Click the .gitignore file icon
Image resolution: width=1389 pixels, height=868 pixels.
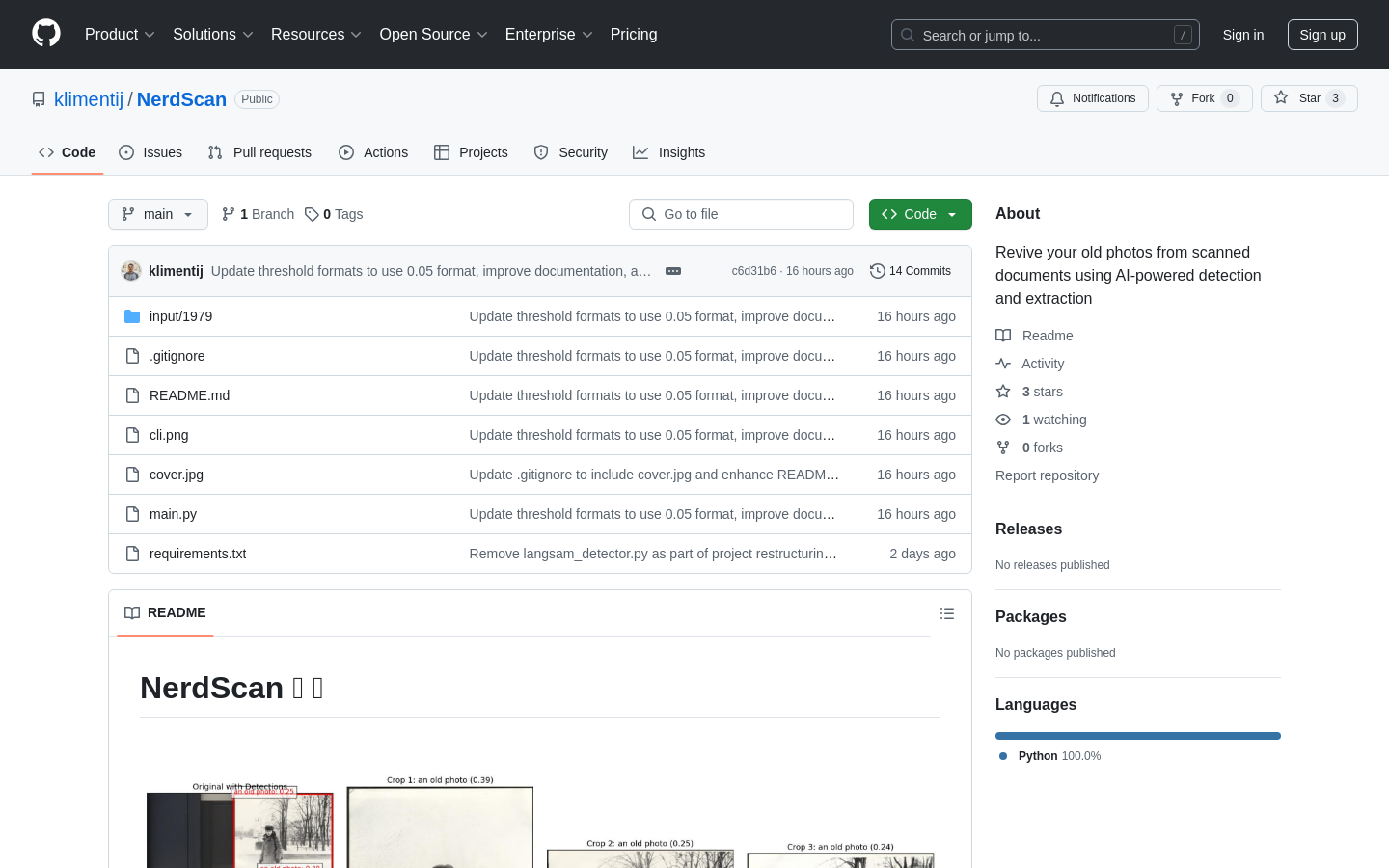coord(132,356)
